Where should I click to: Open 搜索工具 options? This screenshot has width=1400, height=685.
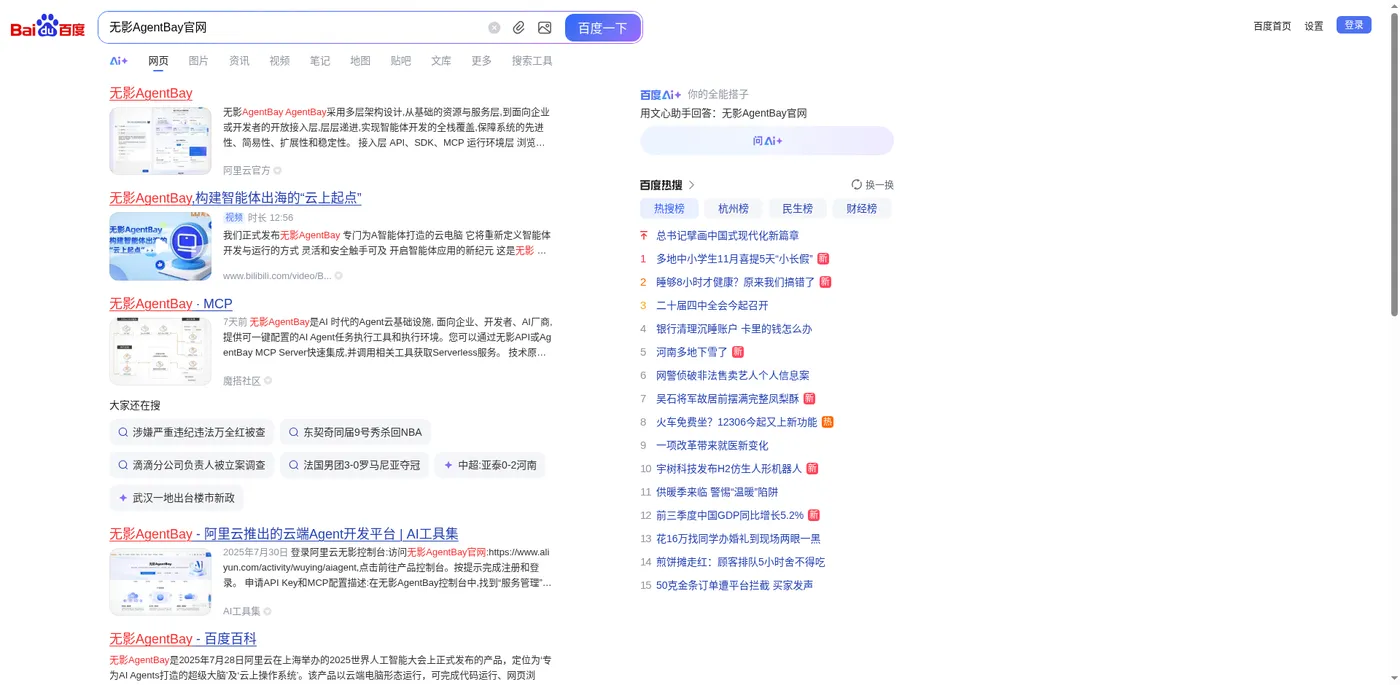click(x=532, y=61)
